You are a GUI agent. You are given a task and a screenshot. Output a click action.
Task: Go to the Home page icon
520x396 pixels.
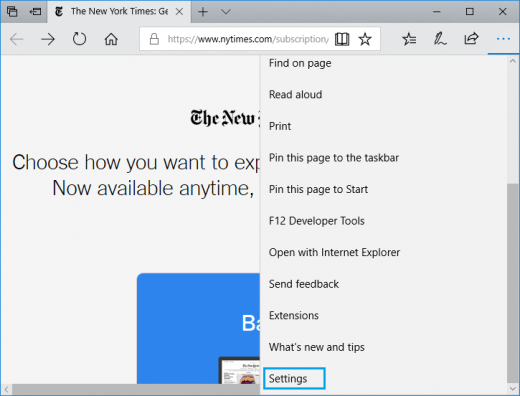pyautogui.click(x=111, y=39)
